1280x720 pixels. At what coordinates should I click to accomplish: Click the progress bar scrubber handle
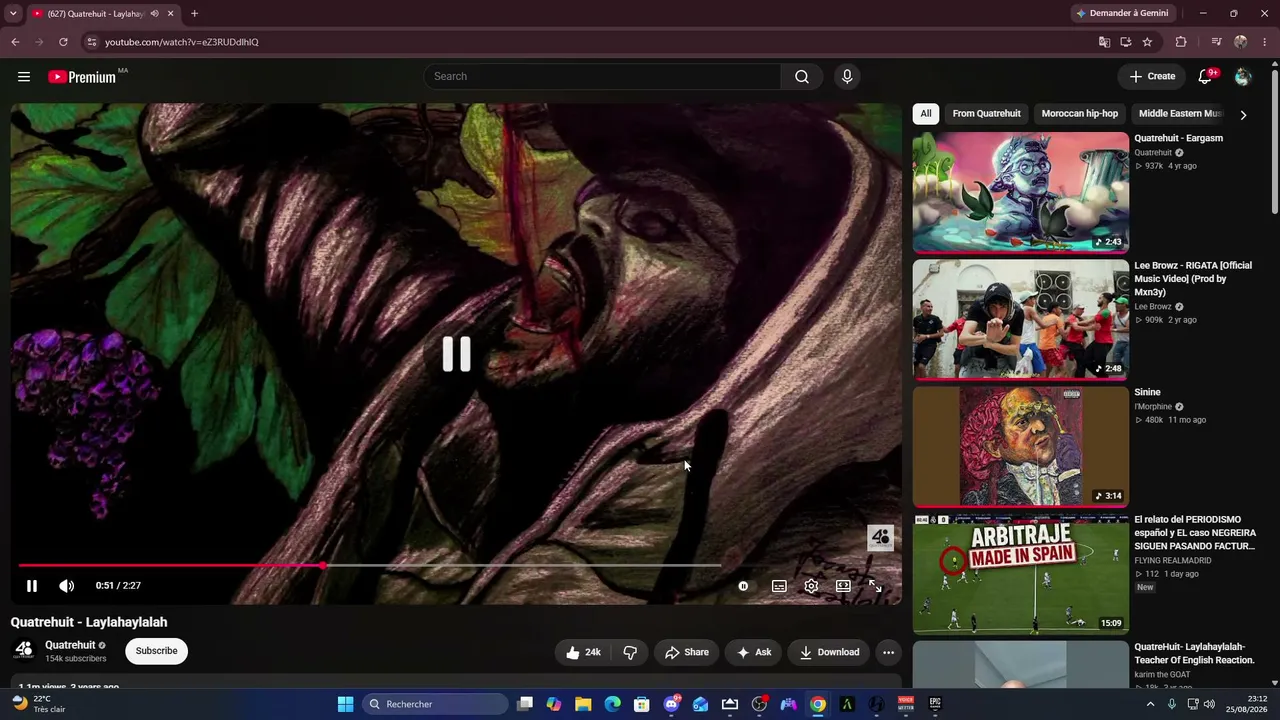322,566
